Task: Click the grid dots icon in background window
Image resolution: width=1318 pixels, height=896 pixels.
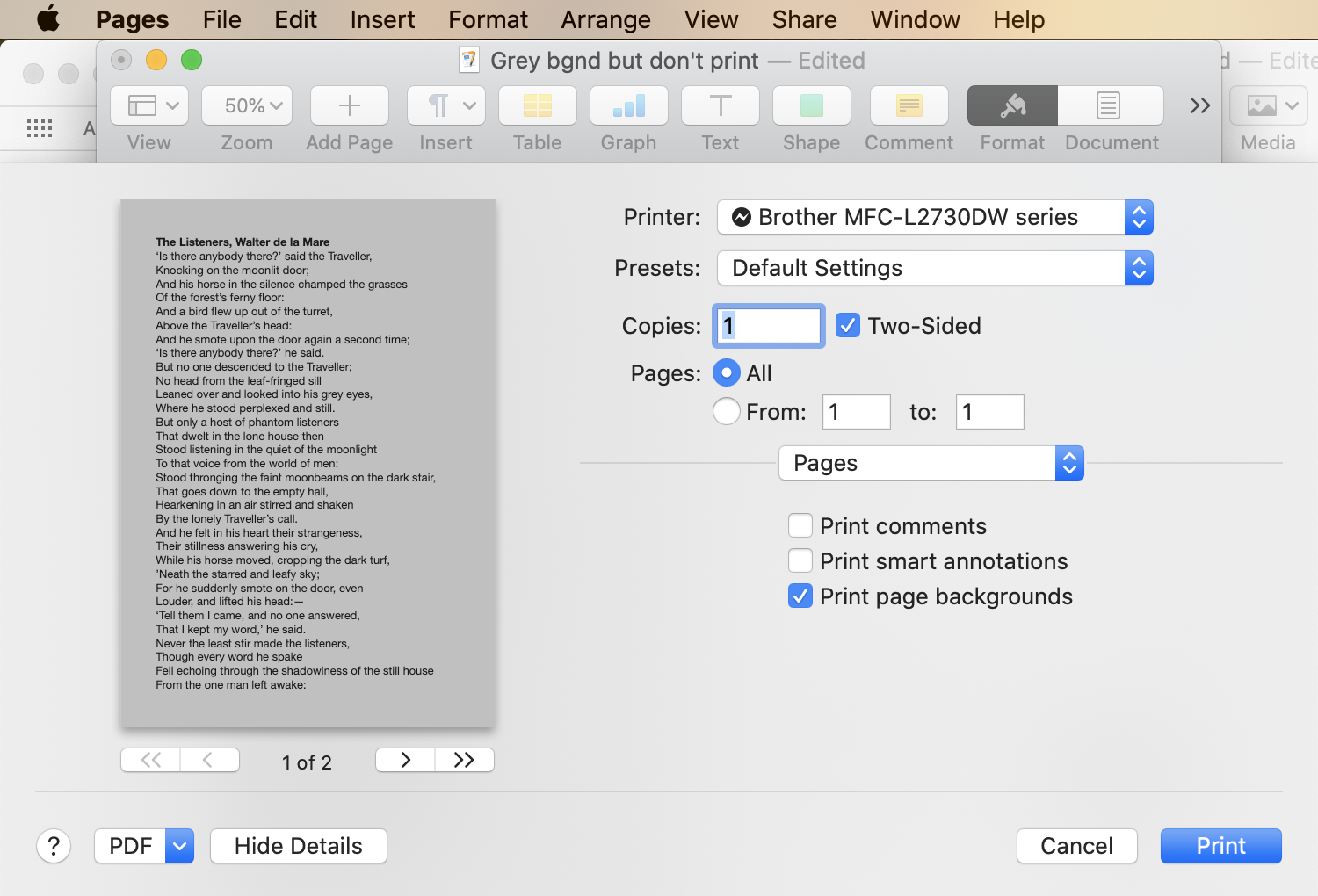Action: coord(40,128)
